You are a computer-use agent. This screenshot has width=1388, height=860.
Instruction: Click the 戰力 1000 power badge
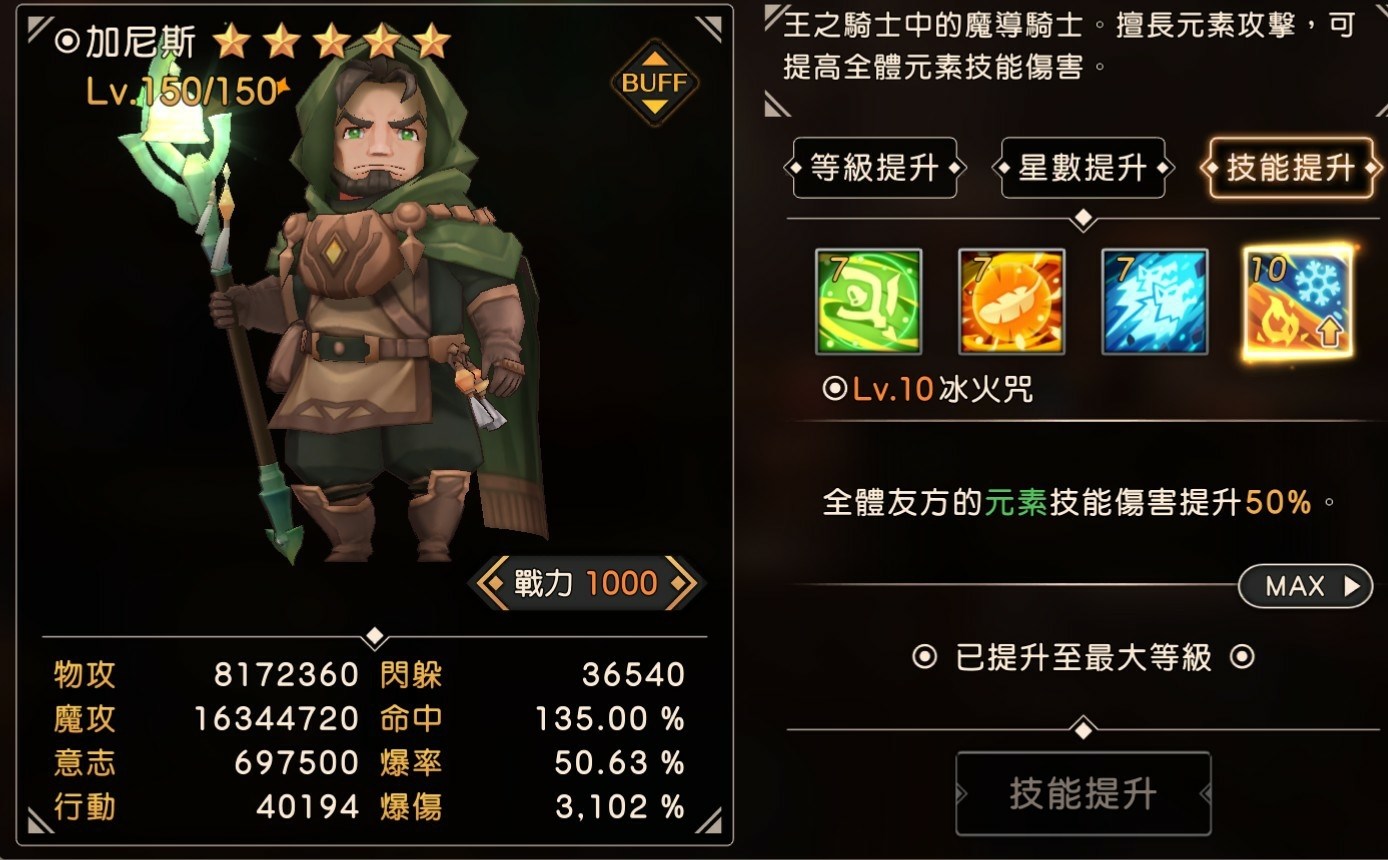pos(585,583)
